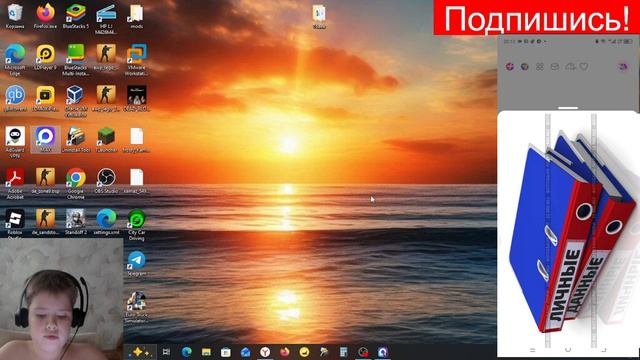
Task: Click the Подпишись! red banner
Action: [x=536, y=18]
